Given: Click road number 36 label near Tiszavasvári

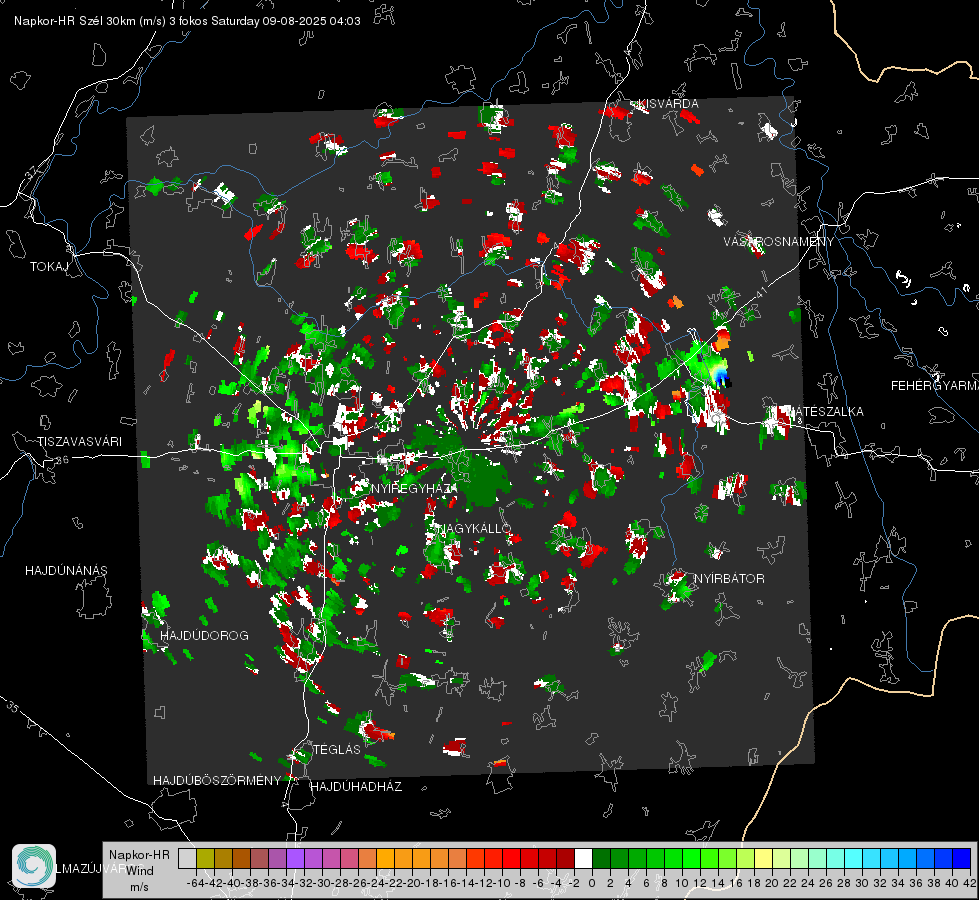Looking at the screenshot, I should (x=63, y=460).
